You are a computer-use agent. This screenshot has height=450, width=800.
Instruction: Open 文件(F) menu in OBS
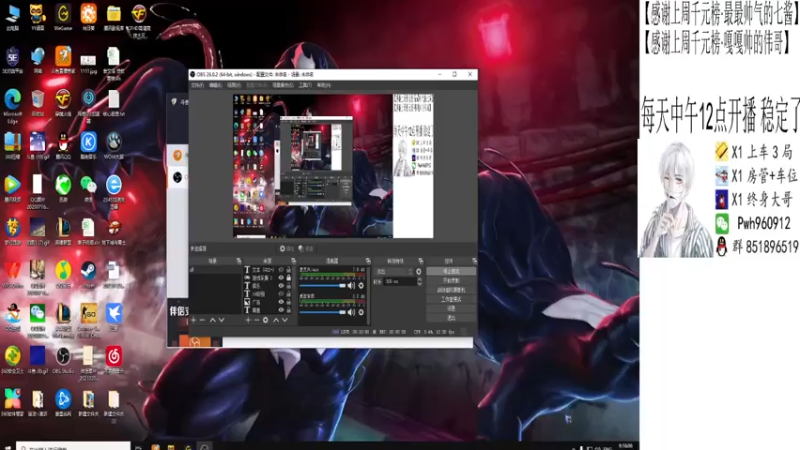197,85
